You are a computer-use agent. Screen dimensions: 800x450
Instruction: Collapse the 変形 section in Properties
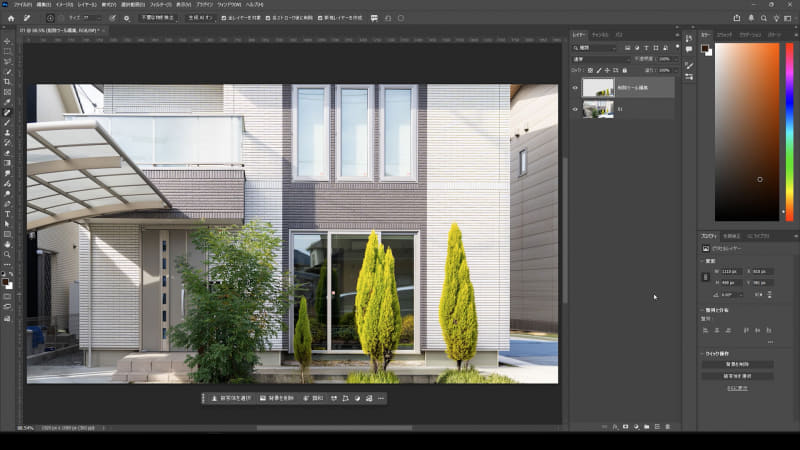[x=702, y=261]
